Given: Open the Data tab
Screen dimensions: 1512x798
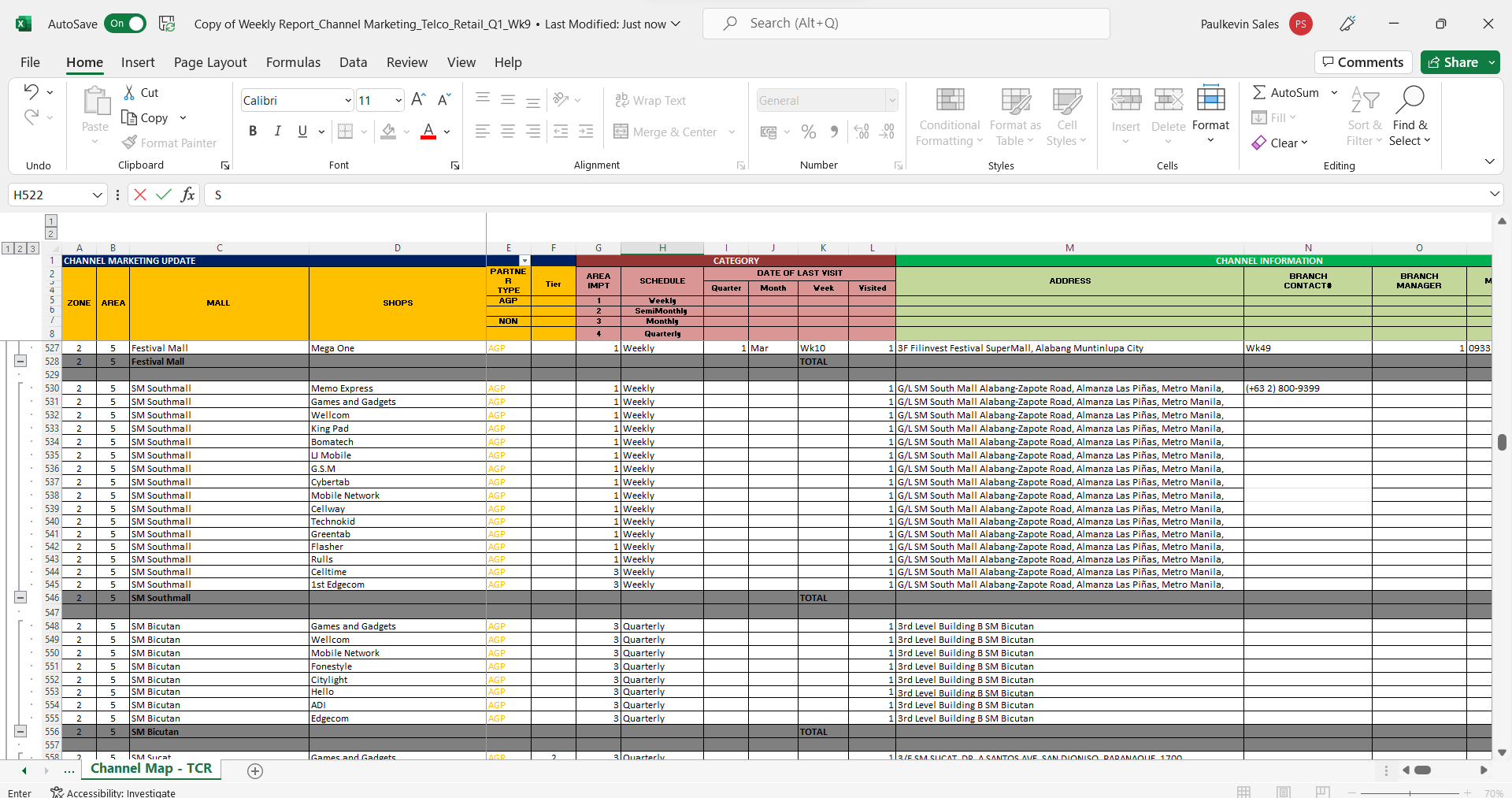Looking at the screenshot, I should 353,62.
